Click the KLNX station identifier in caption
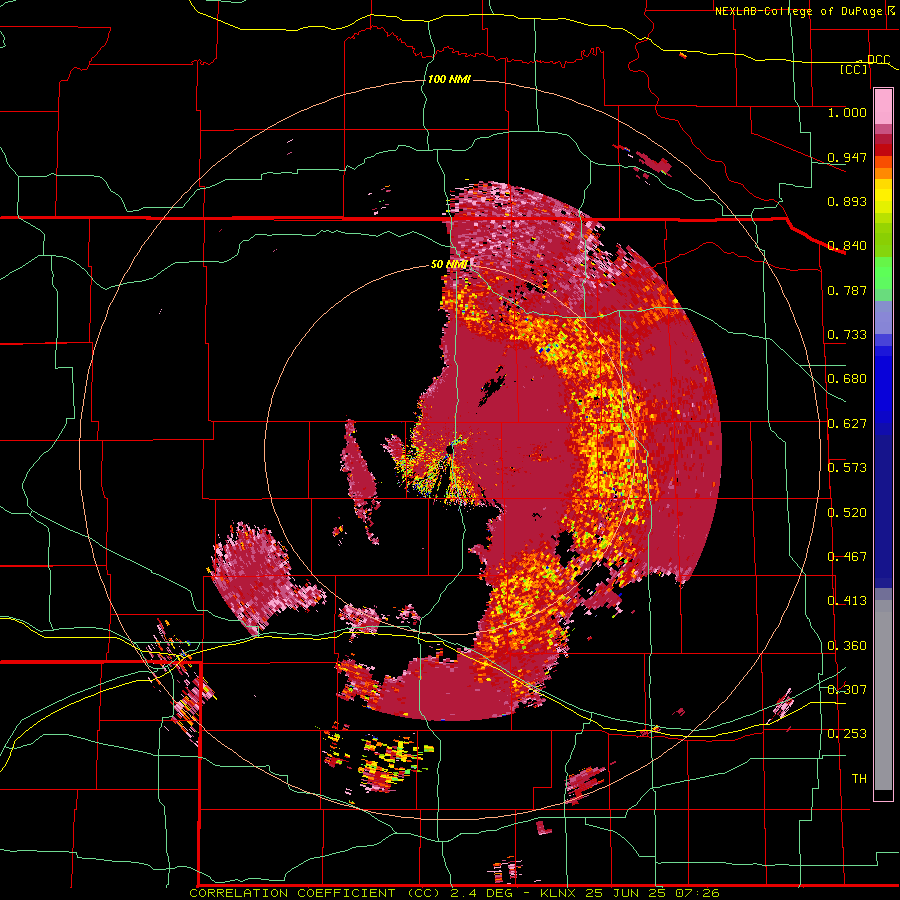The width and height of the screenshot is (900, 900). (560, 893)
